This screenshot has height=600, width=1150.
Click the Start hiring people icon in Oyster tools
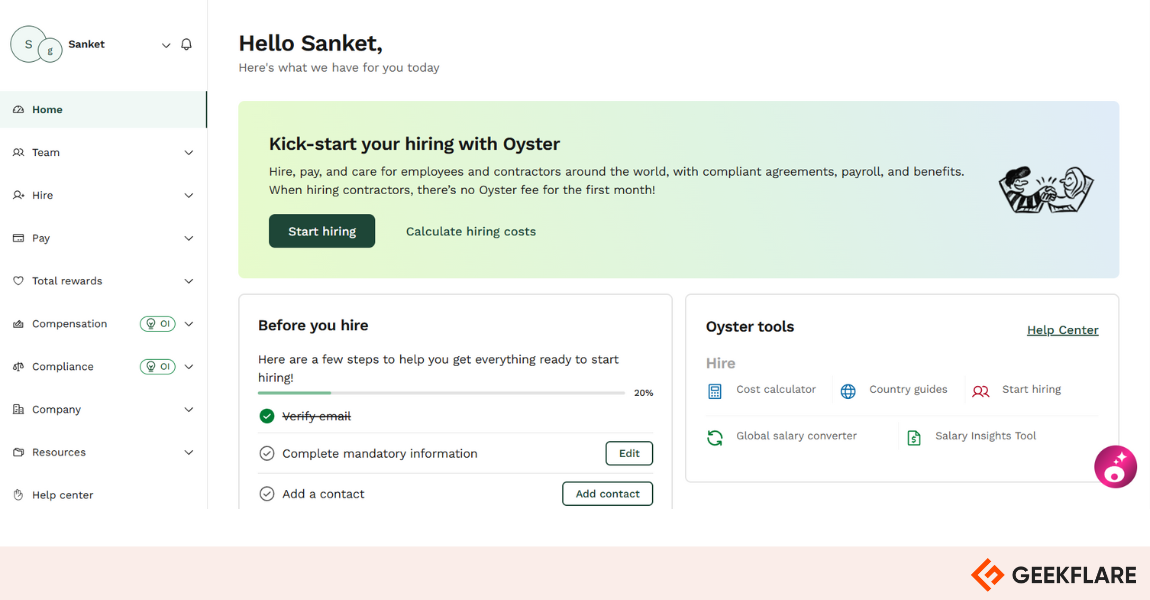coord(981,391)
